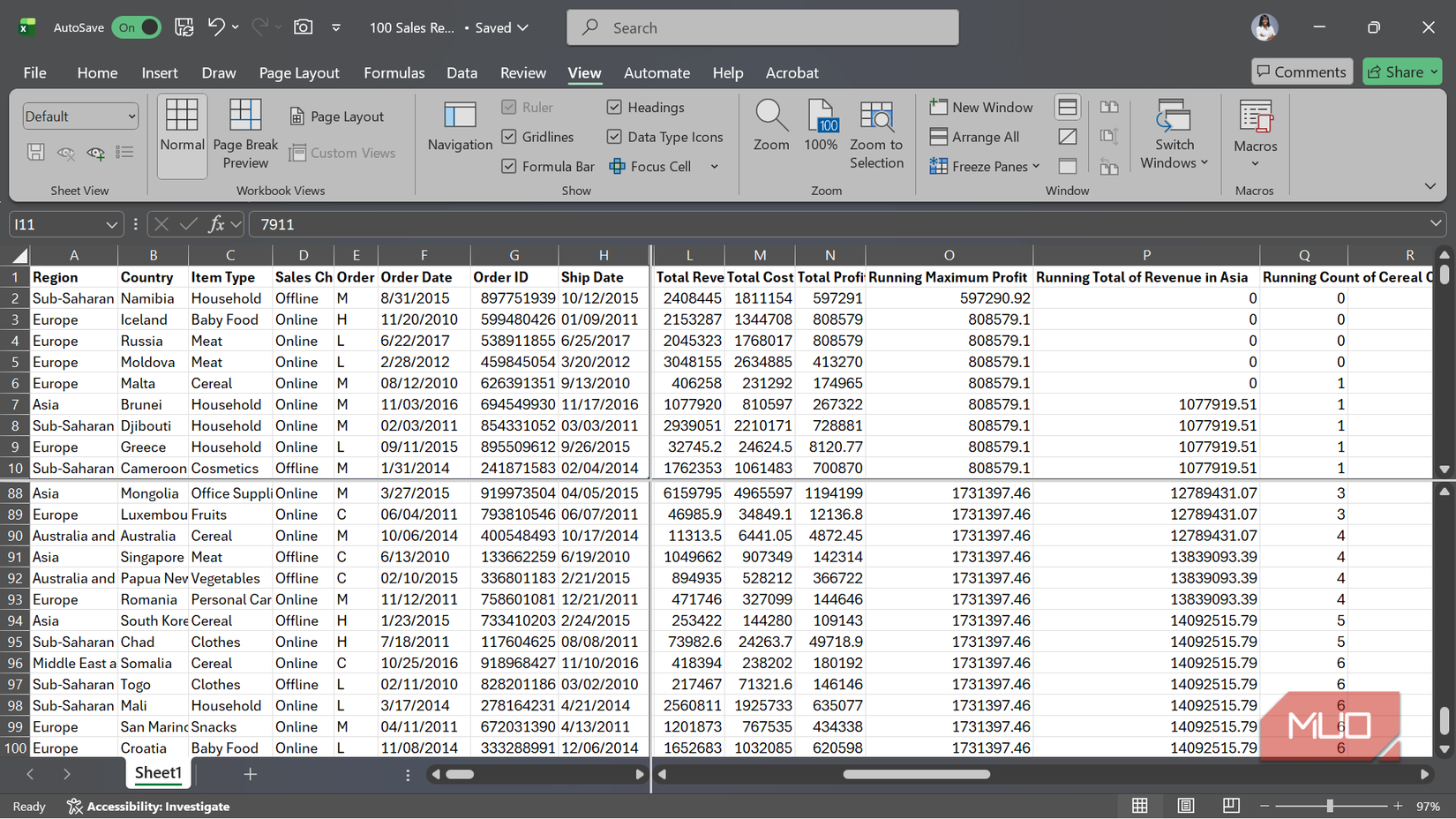Expand the Freeze Panes dropdown
The image size is (1456, 819).
1036,166
